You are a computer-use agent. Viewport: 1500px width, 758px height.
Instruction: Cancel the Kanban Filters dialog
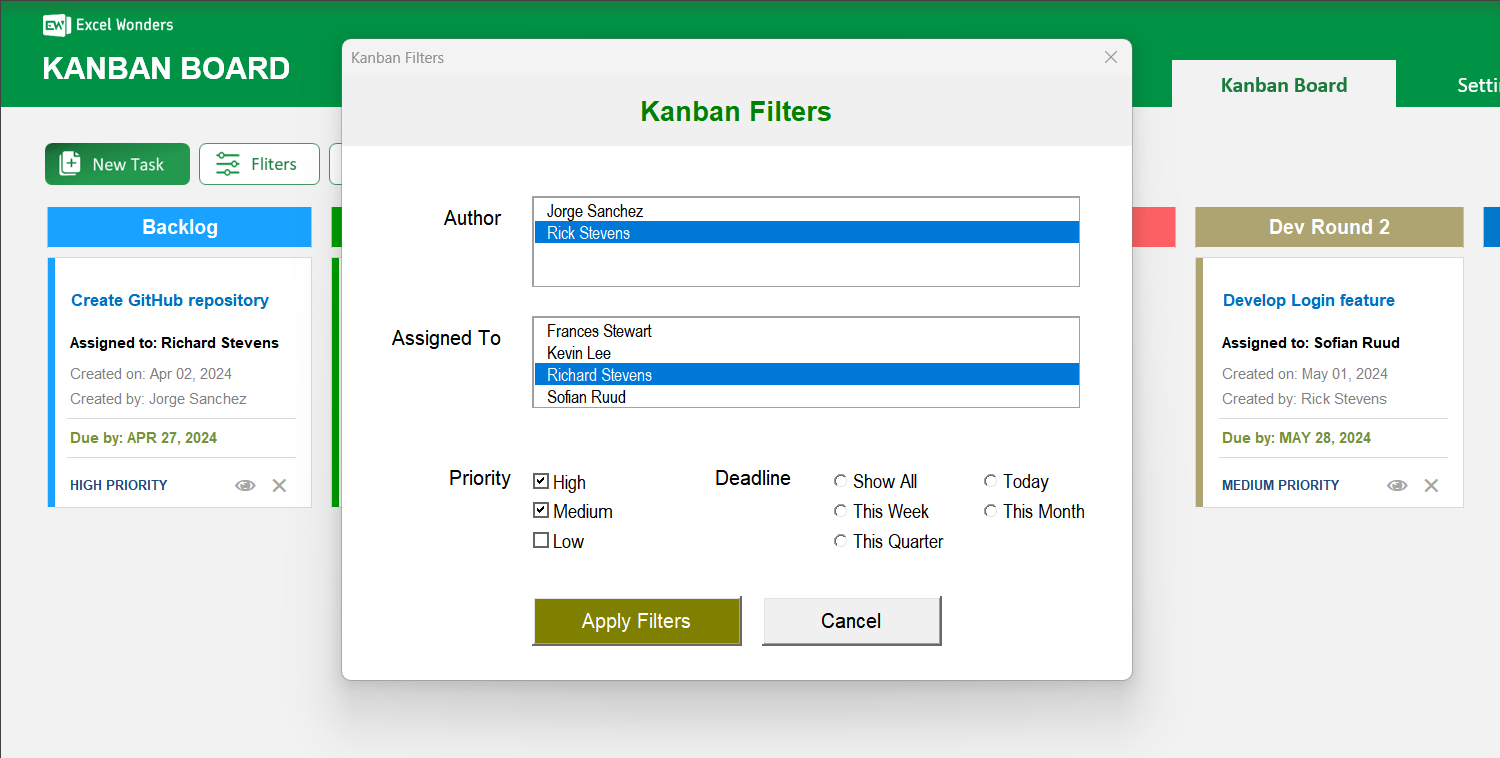851,620
